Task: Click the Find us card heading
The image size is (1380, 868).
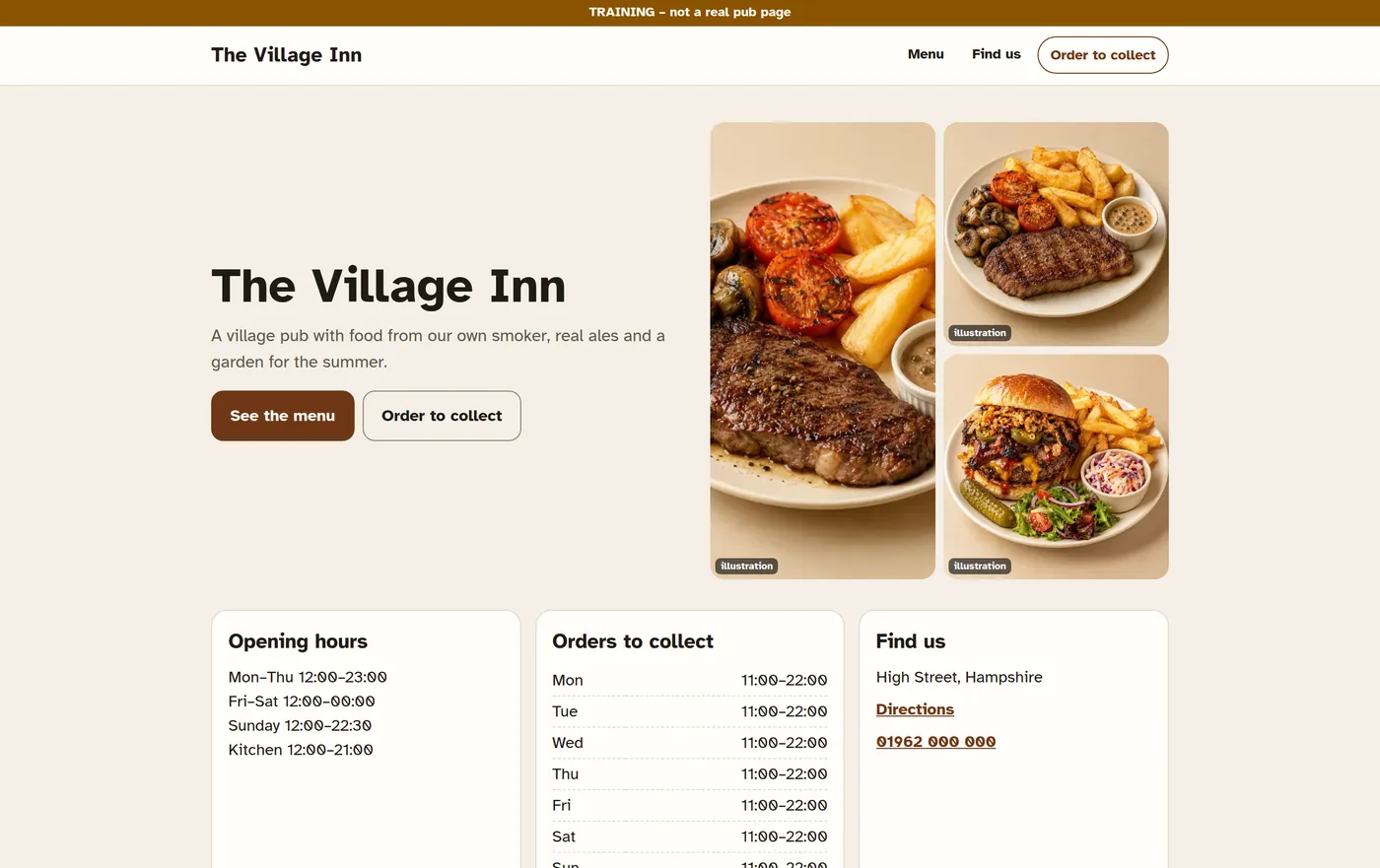Action: coord(911,641)
